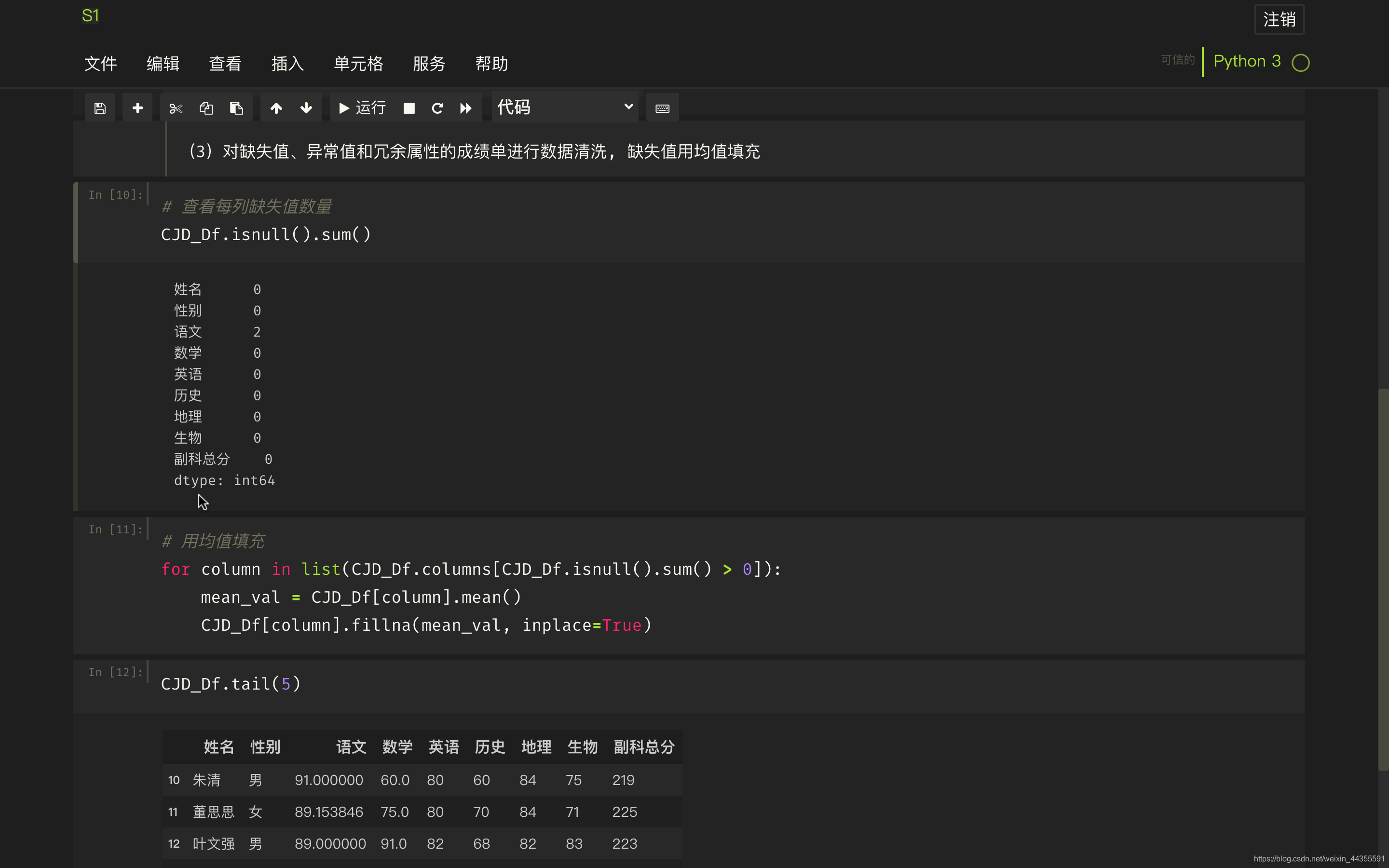
Task: Click the for column in list code line
Action: [471, 570]
